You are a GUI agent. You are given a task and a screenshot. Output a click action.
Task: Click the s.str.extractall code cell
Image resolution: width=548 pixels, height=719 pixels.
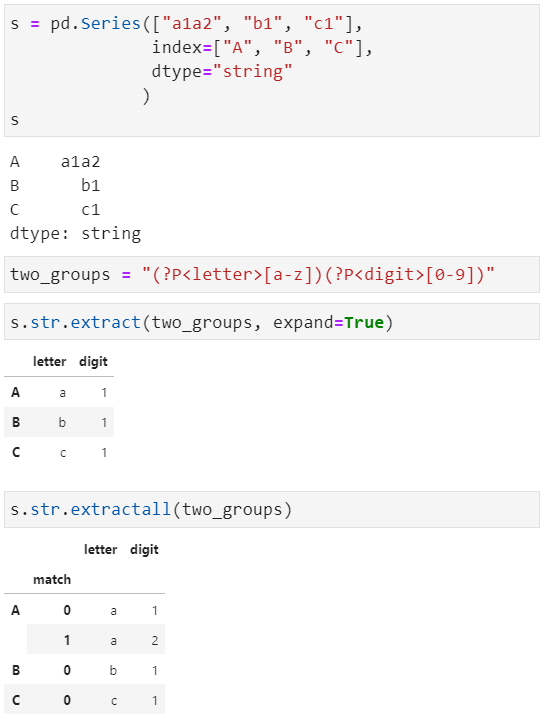click(x=272, y=509)
